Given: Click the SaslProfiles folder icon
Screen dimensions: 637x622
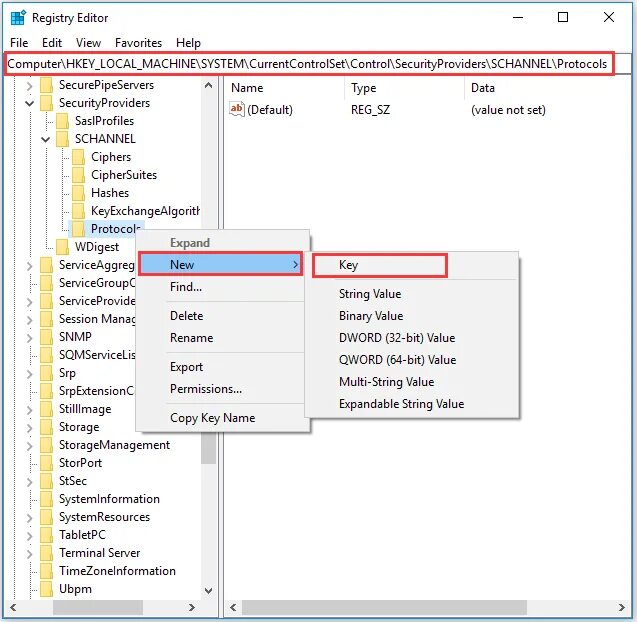Looking at the screenshot, I should [x=62, y=121].
